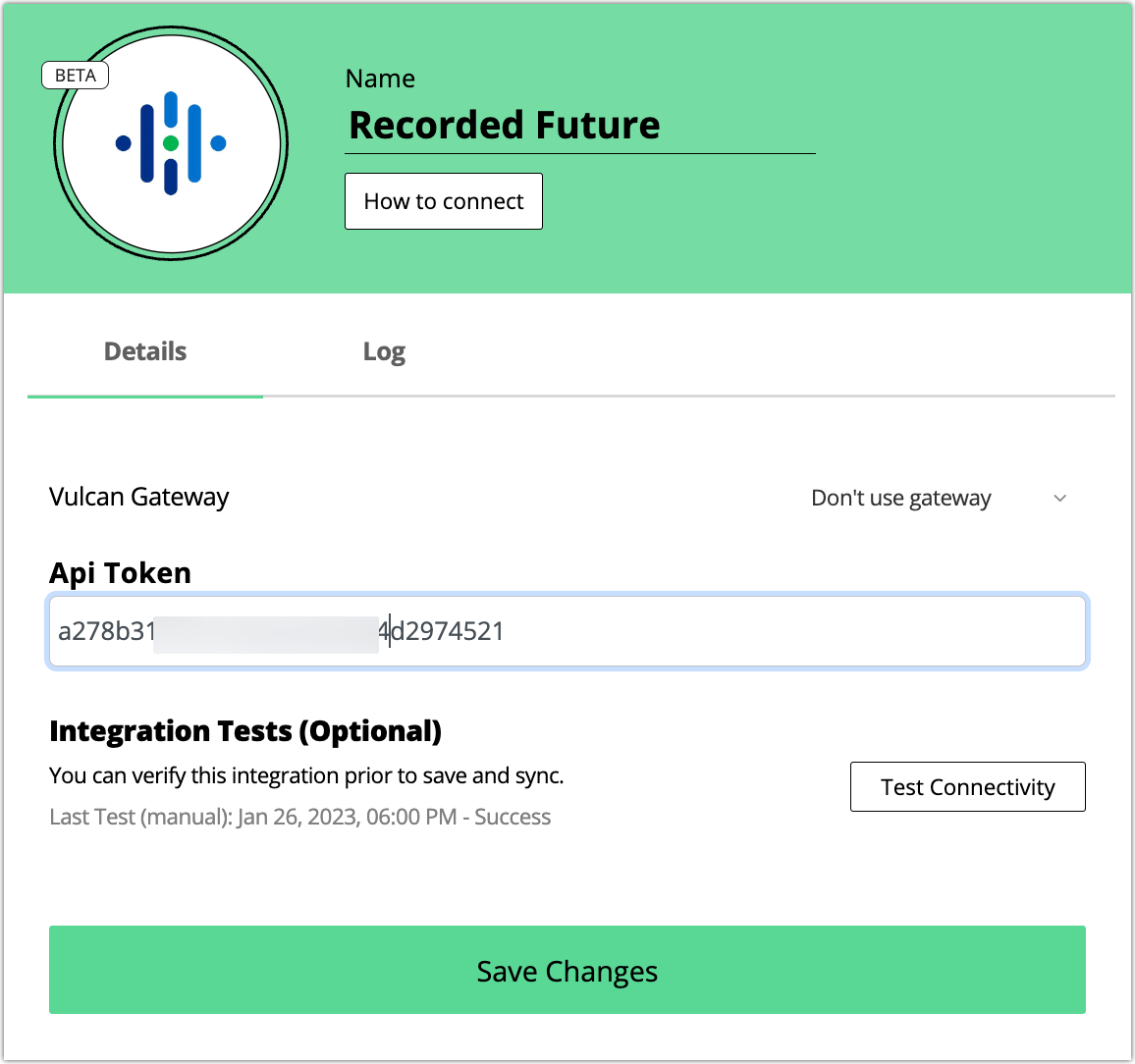Click the token ending text d2974521
This screenshot has height=1064, width=1135.
point(449,631)
